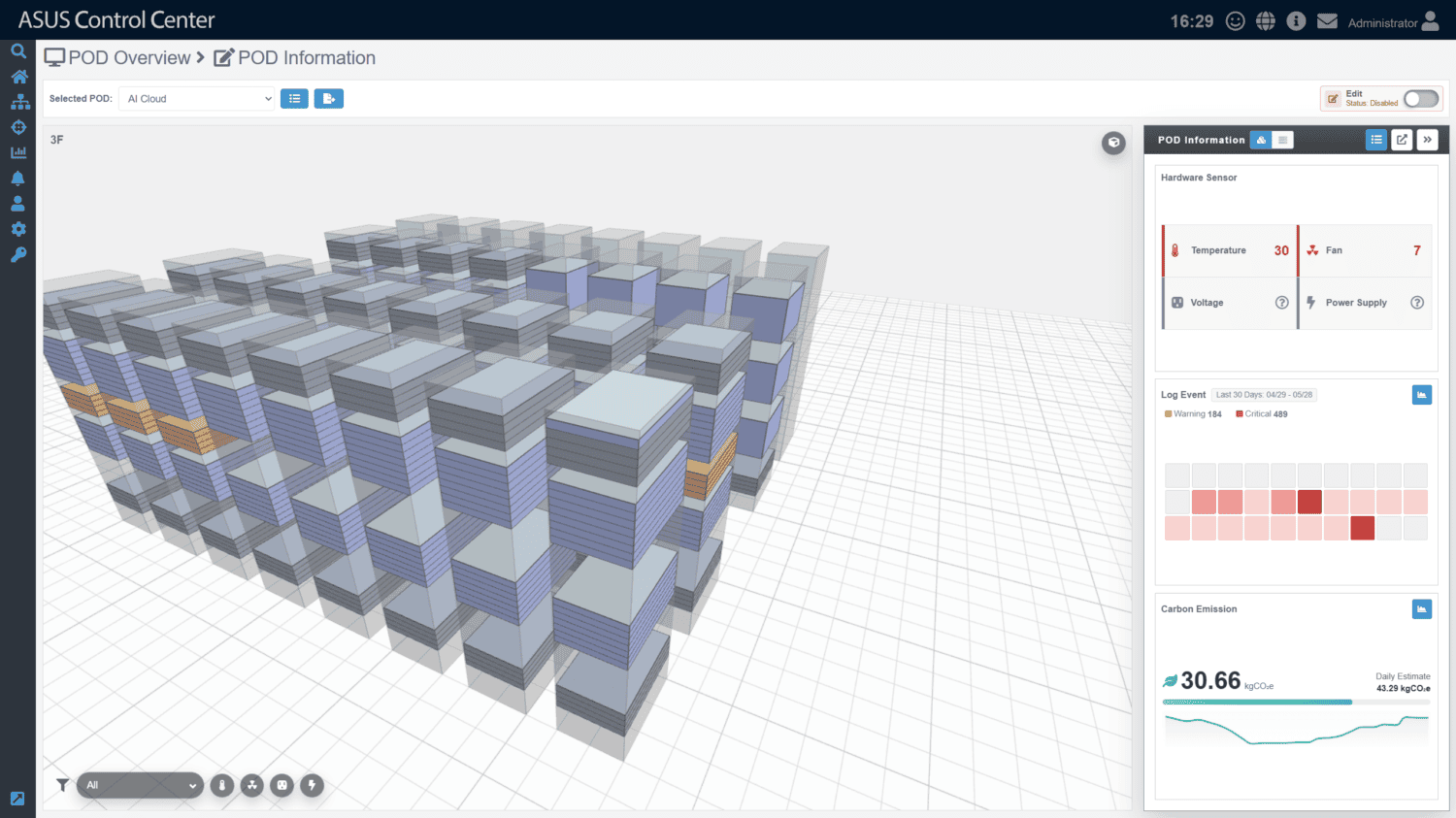The image size is (1456, 818).
Task: Select the Temperature sensor tile
Action: [1228, 250]
